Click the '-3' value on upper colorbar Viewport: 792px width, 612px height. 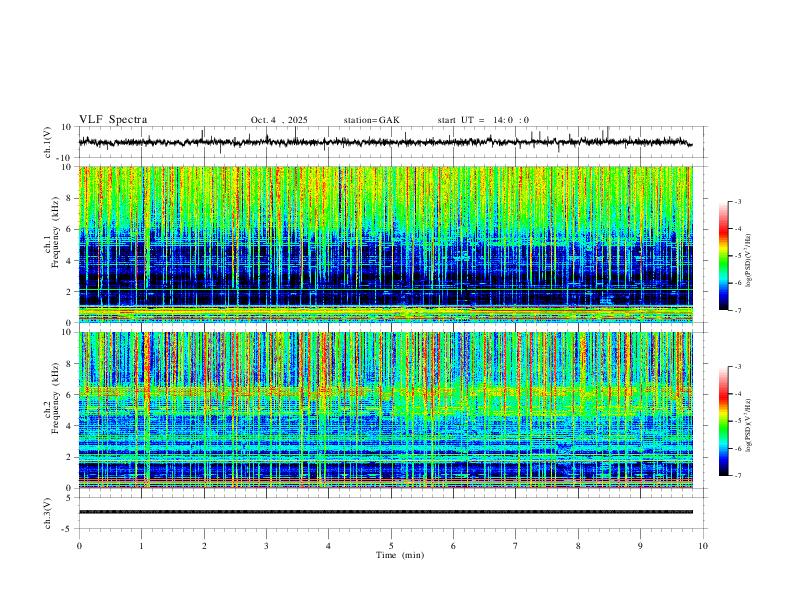click(x=738, y=201)
